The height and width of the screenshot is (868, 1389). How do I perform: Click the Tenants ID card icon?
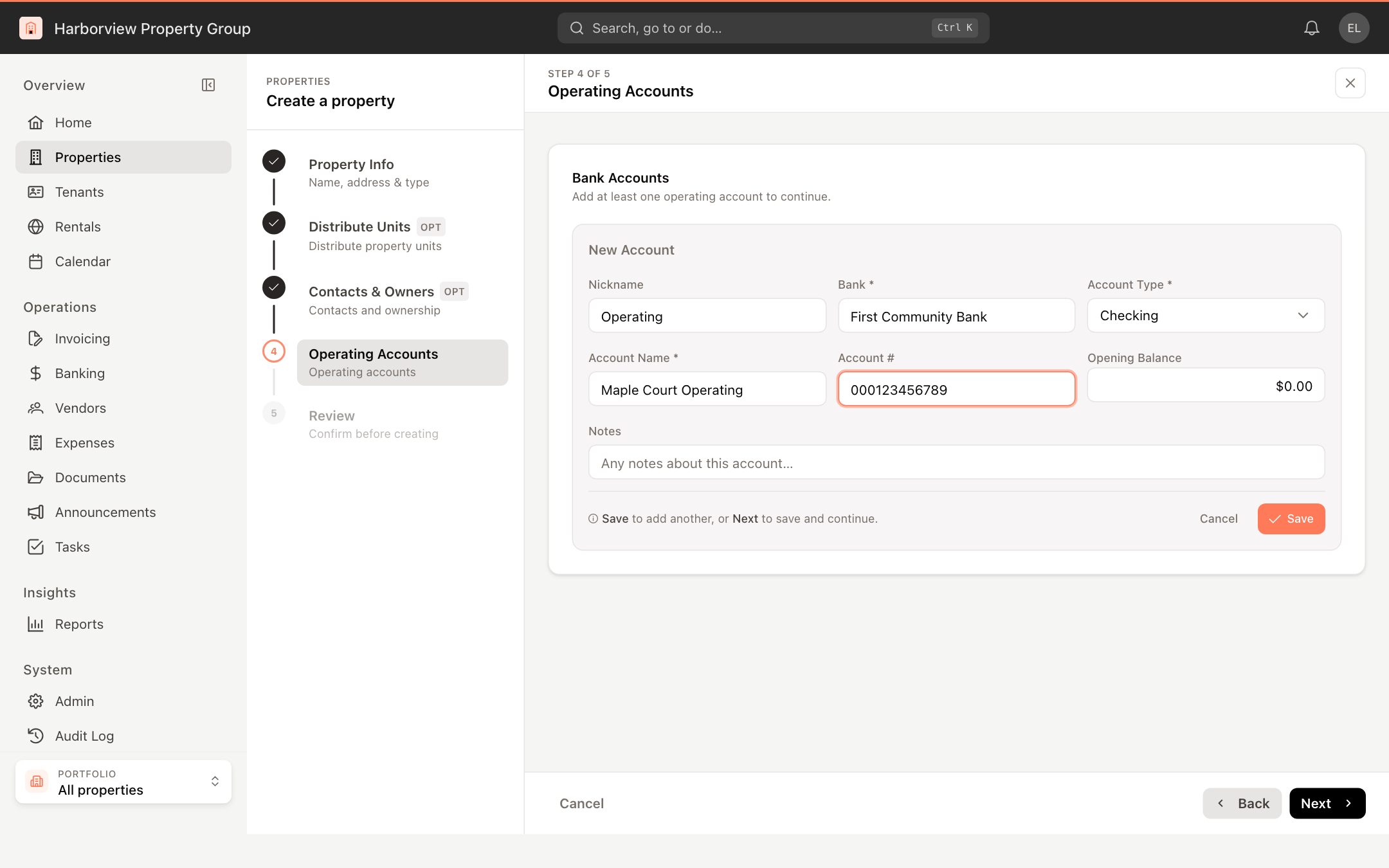(x=36, y=192)
